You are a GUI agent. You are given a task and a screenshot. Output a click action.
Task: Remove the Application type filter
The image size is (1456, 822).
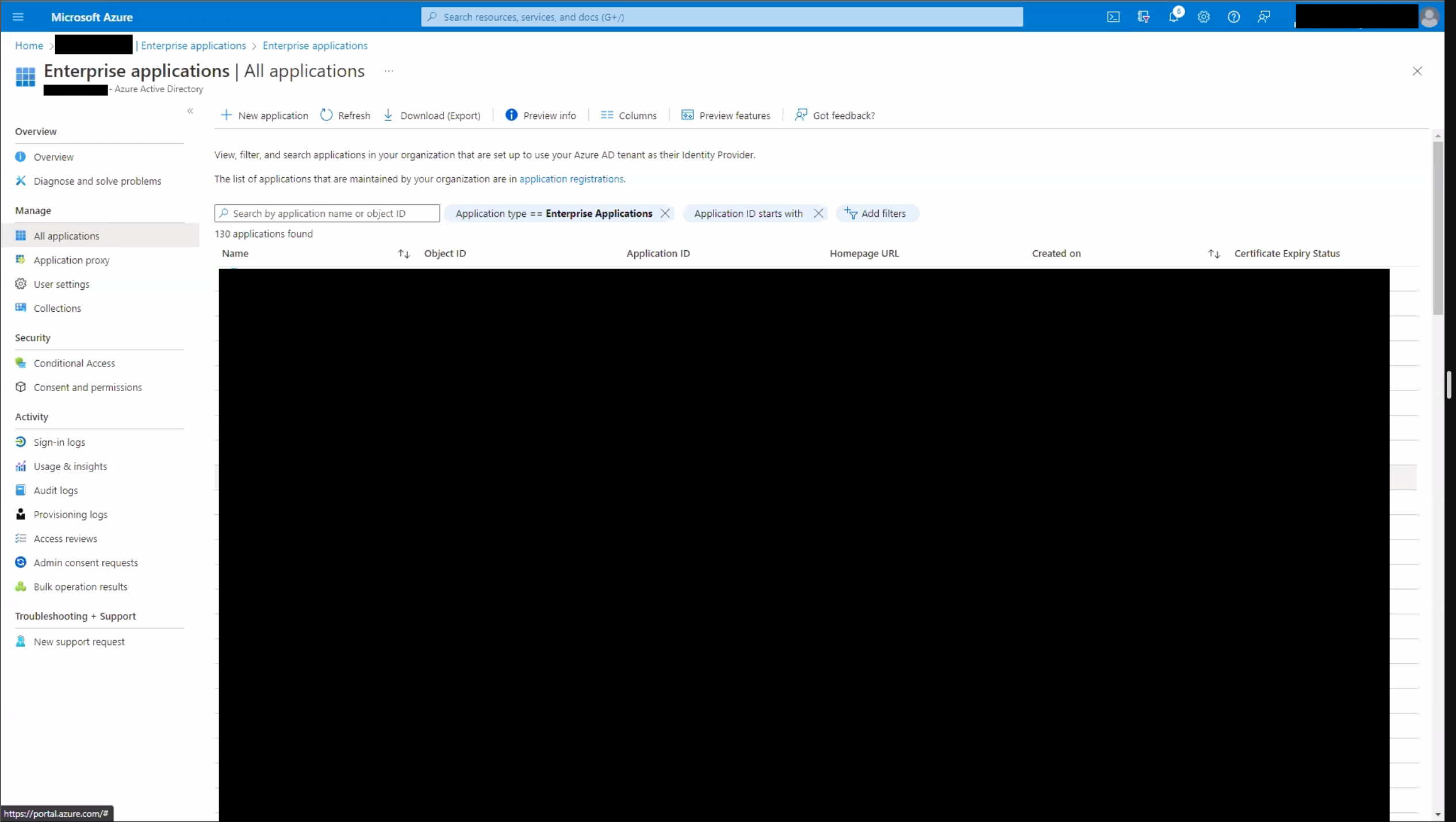665,213
